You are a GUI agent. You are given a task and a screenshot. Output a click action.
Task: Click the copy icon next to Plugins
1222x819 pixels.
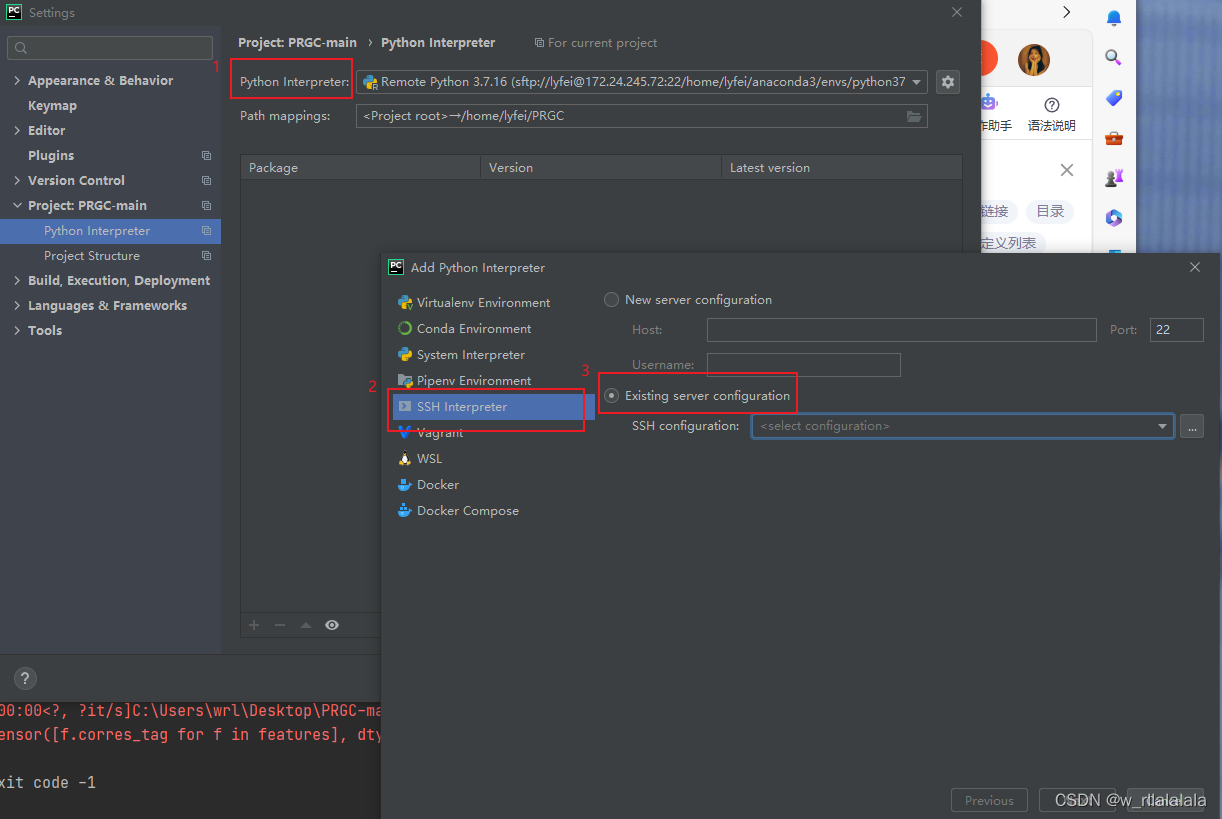[x=207, y=156]
